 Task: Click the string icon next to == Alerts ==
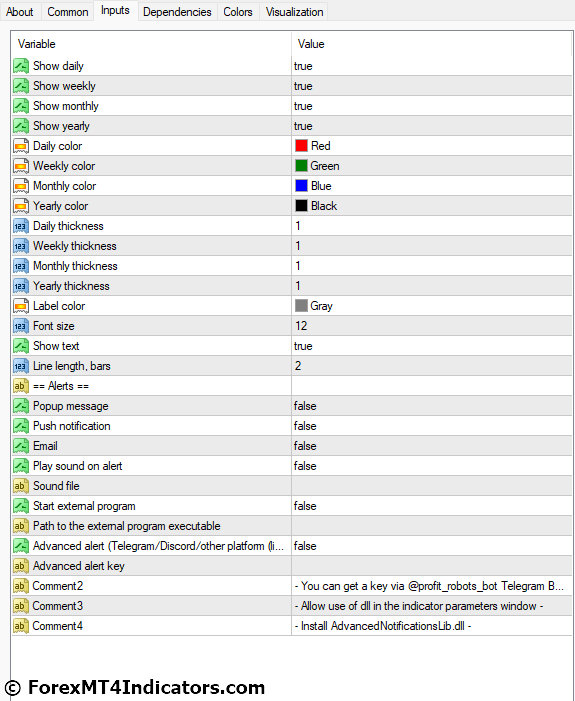(21, 386)
